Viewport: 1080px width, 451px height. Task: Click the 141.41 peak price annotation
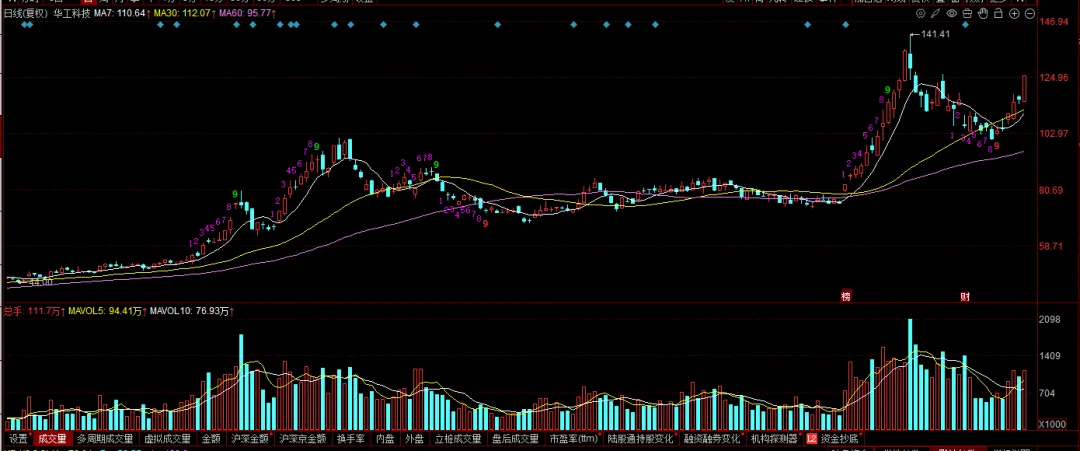[936, 34]
